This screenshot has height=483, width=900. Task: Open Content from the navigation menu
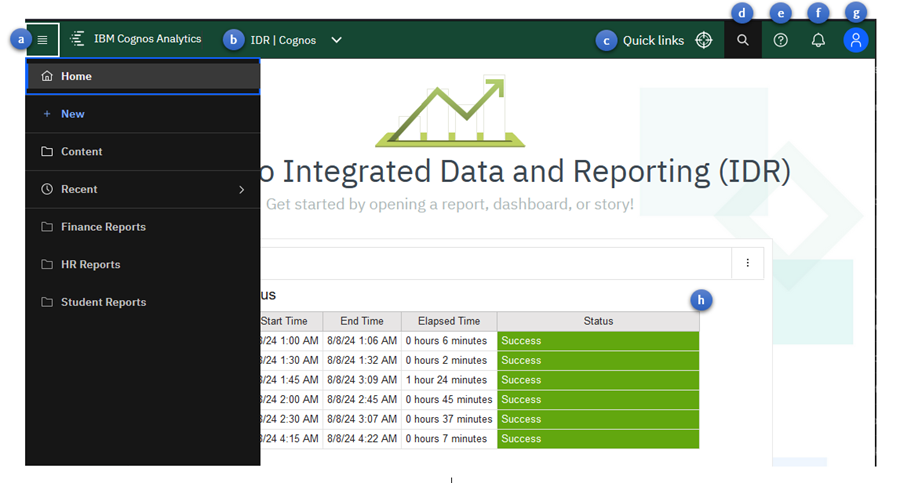coord(143,152)
